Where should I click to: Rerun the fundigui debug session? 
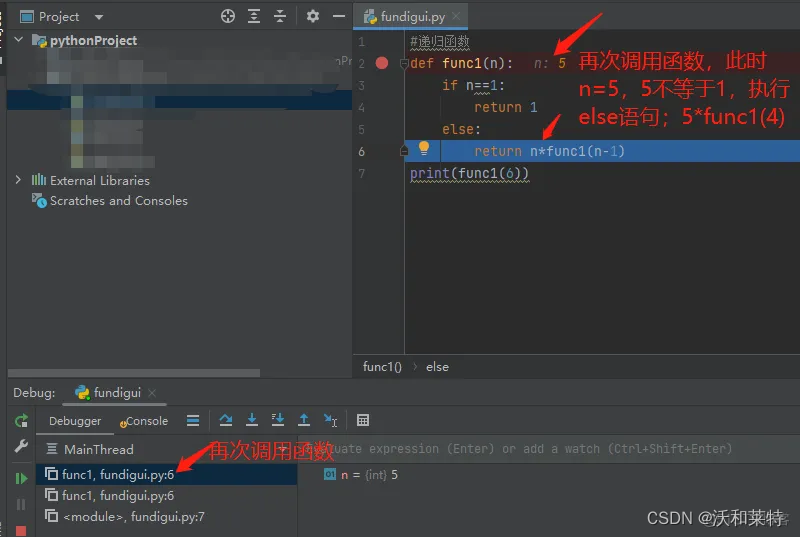[x=21, y=421]
